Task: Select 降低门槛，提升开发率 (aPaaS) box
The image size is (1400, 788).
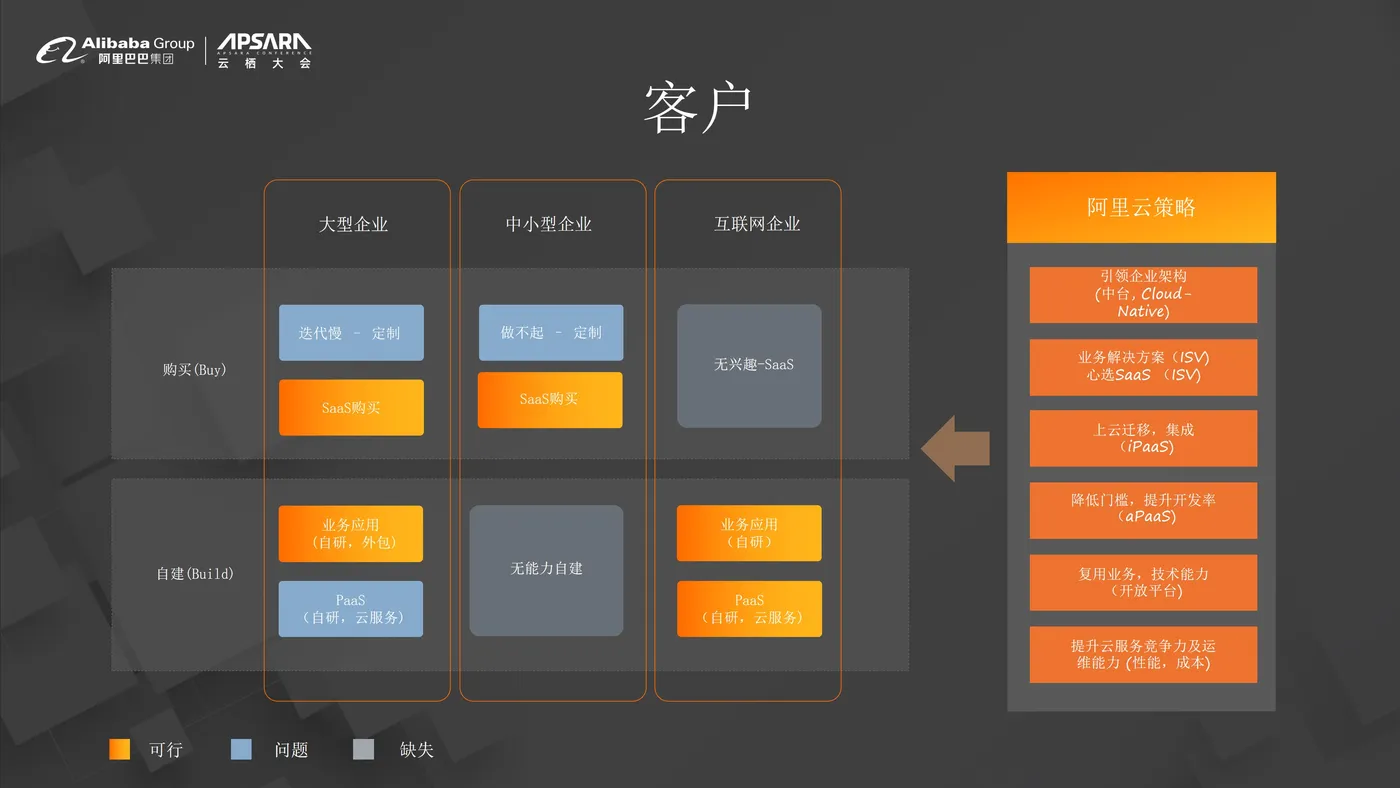Action: click(x=1143, y=510)
